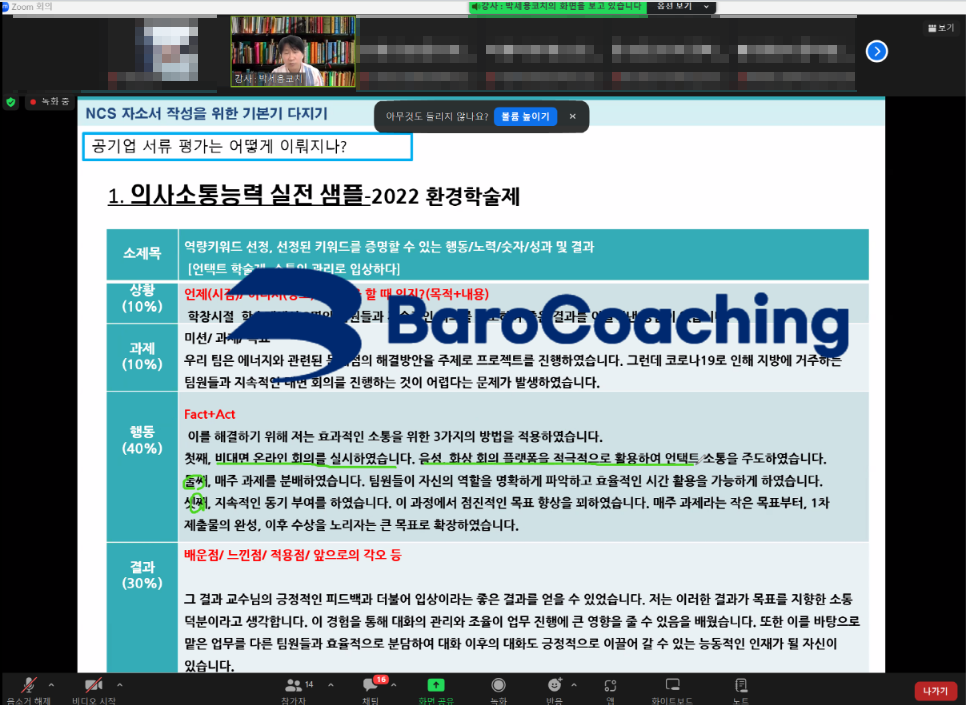966x705 pixels.
Task: Open the reactions smiley icon
Action: (555, 687)
